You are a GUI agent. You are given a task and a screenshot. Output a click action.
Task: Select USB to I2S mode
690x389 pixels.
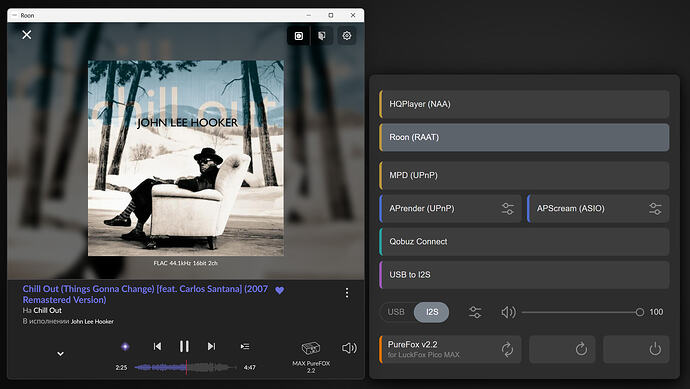click(x=524, y=275)
